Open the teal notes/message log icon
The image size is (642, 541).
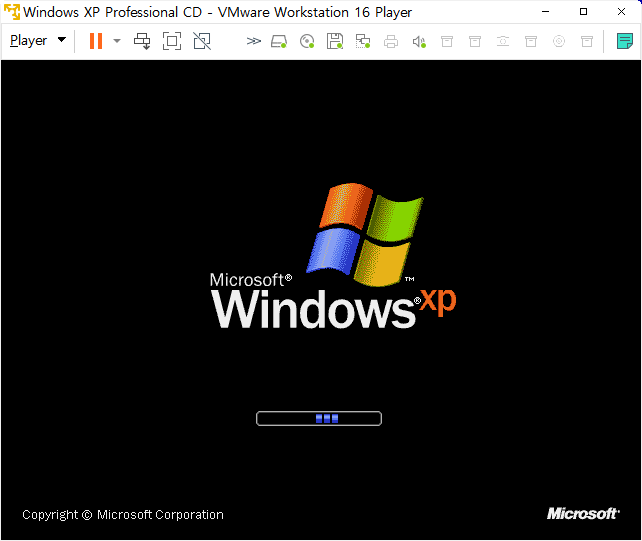625,41
